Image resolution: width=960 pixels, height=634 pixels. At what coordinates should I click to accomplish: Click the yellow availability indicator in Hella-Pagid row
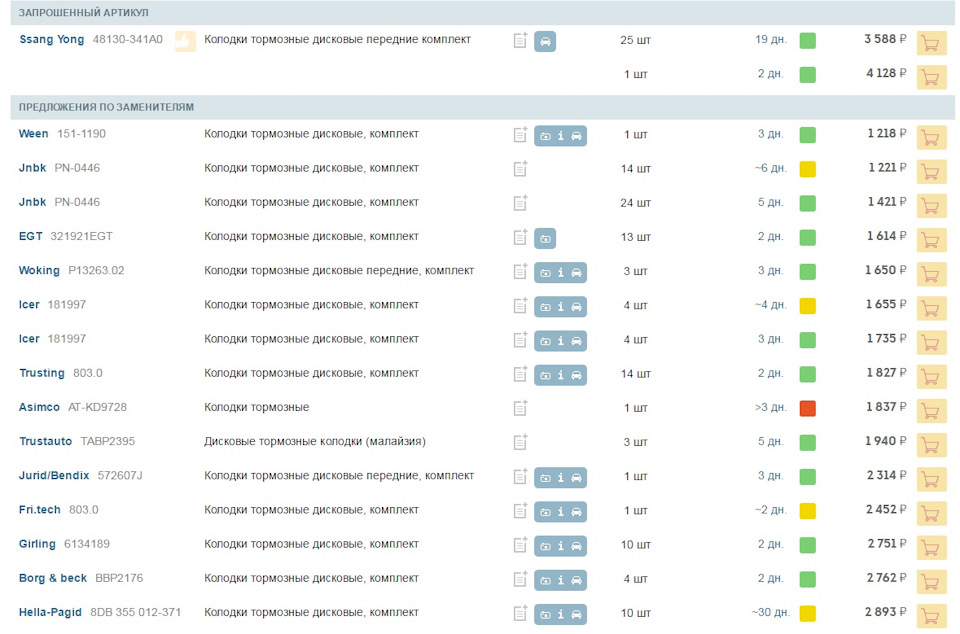(808, 613)
